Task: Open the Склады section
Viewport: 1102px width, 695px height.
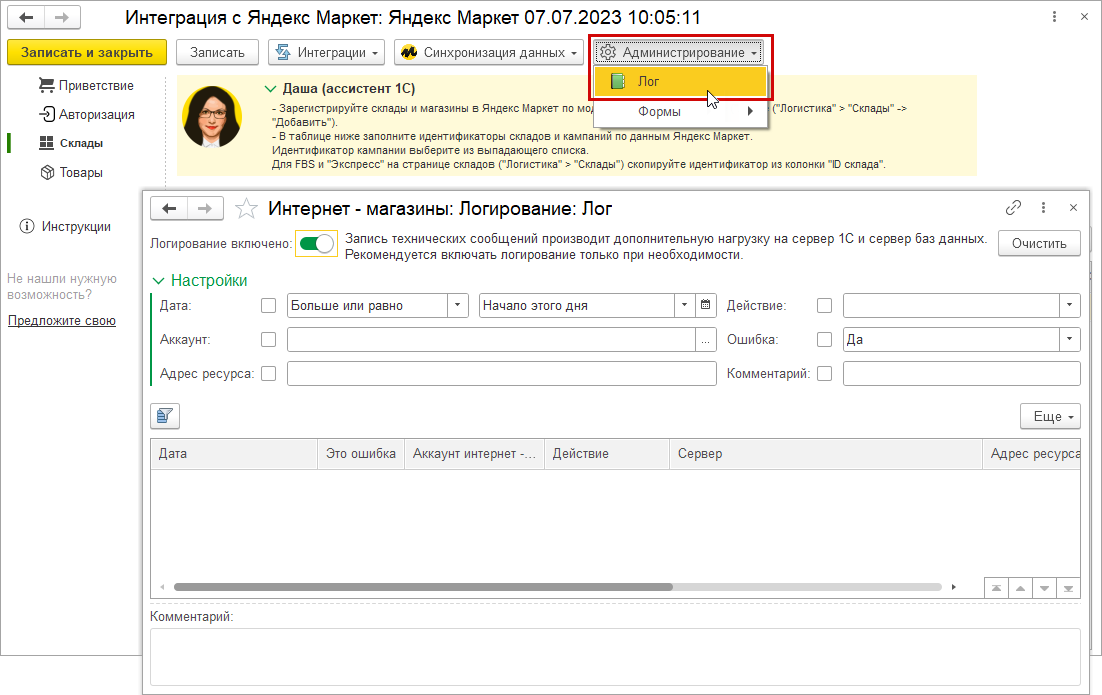Action: (71, 143)
